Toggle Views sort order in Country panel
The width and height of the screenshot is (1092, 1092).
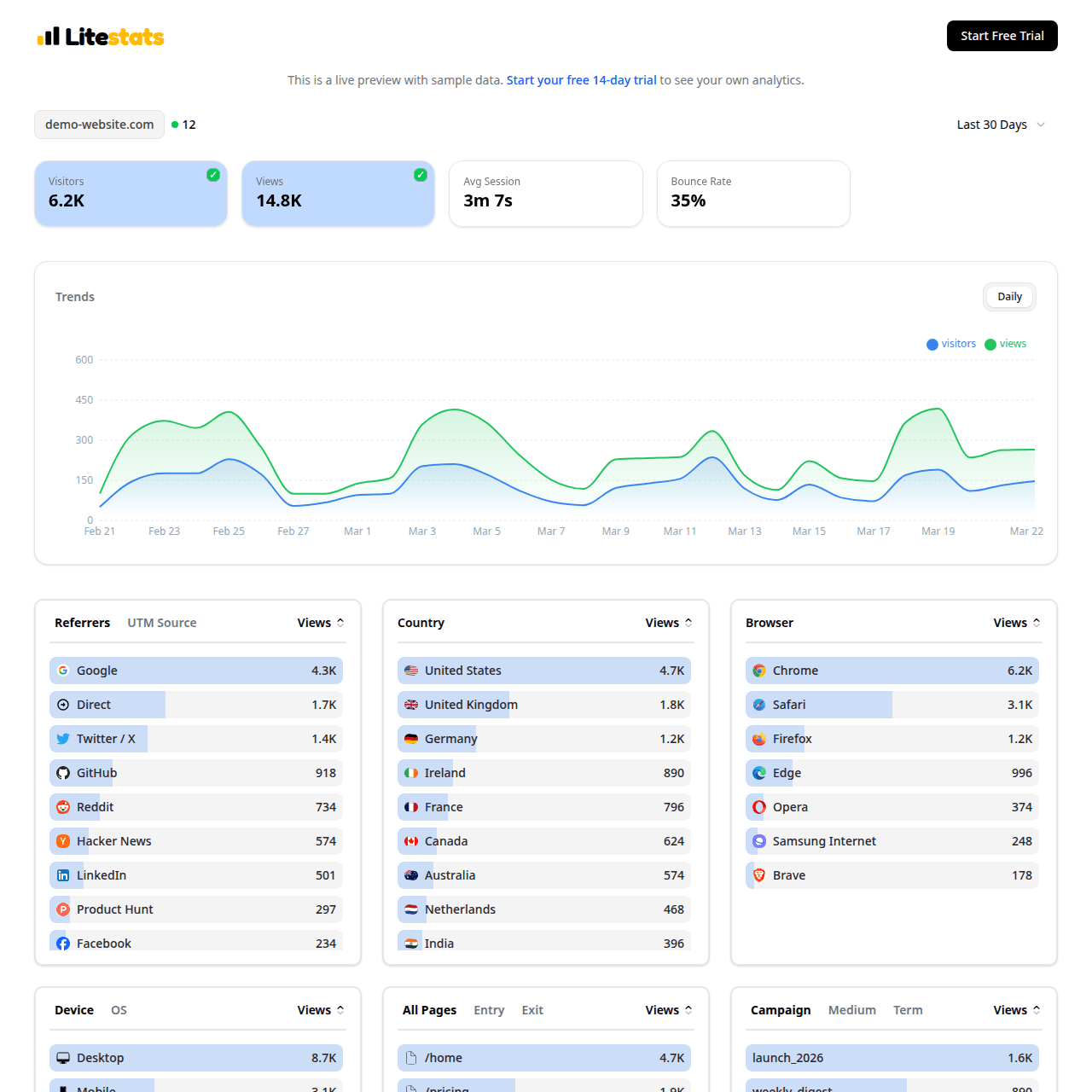coord(689,623)
